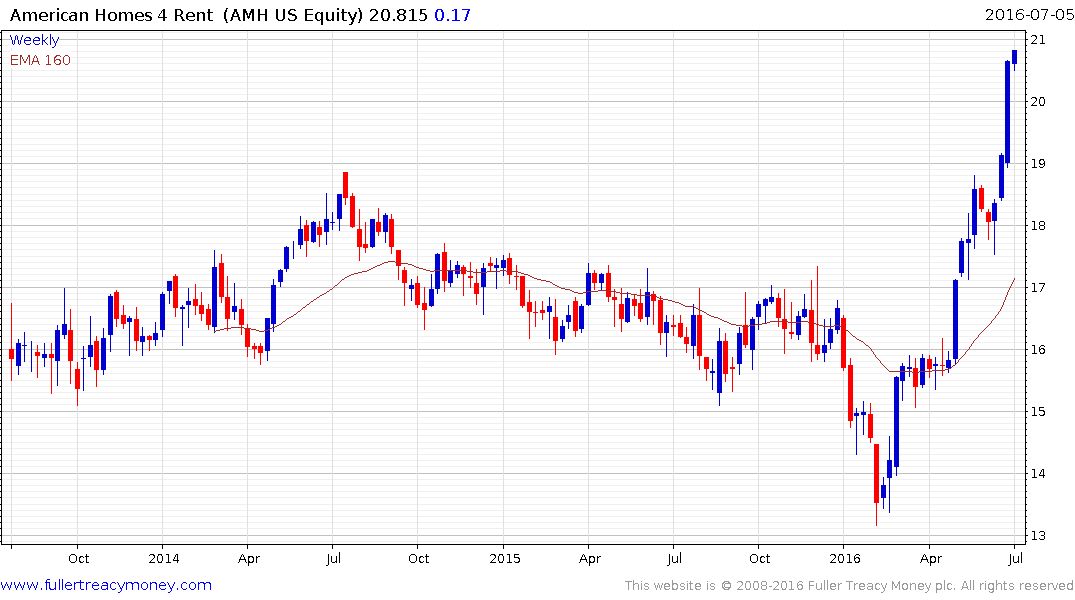Click the y-axis price label 20

1038,101
